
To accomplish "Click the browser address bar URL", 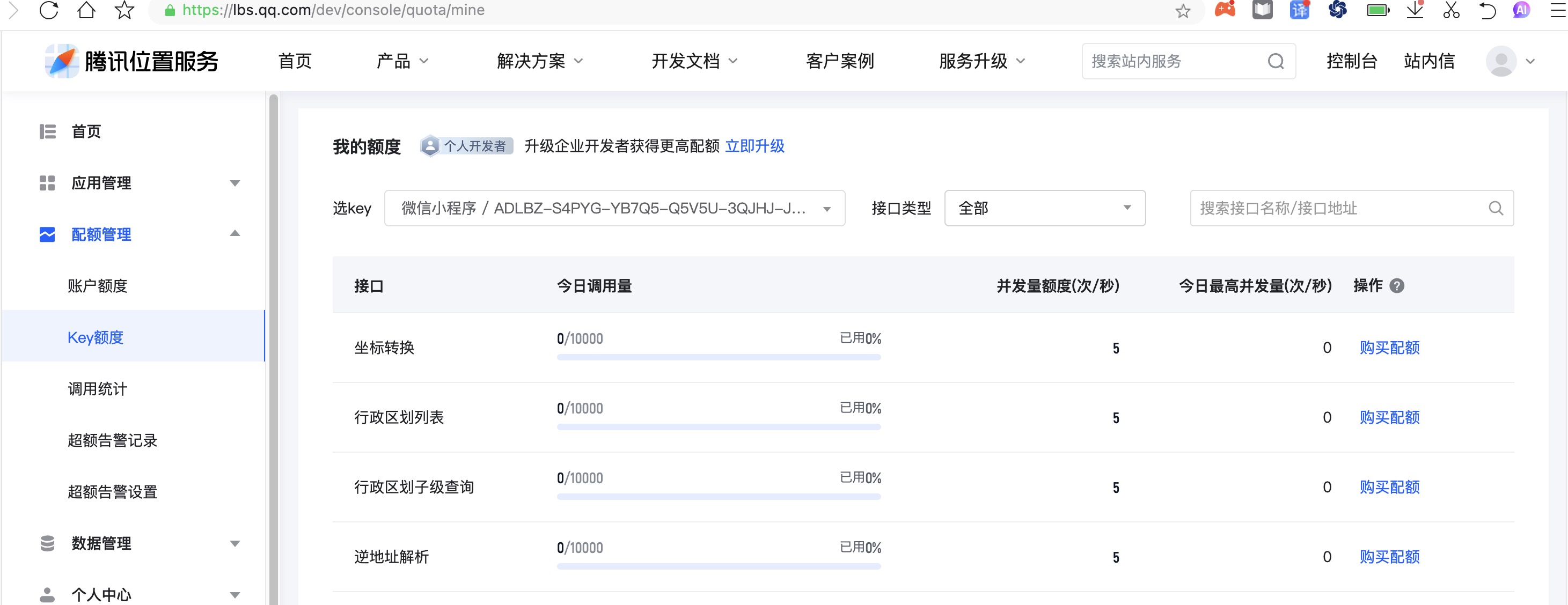I will [334, 10].
